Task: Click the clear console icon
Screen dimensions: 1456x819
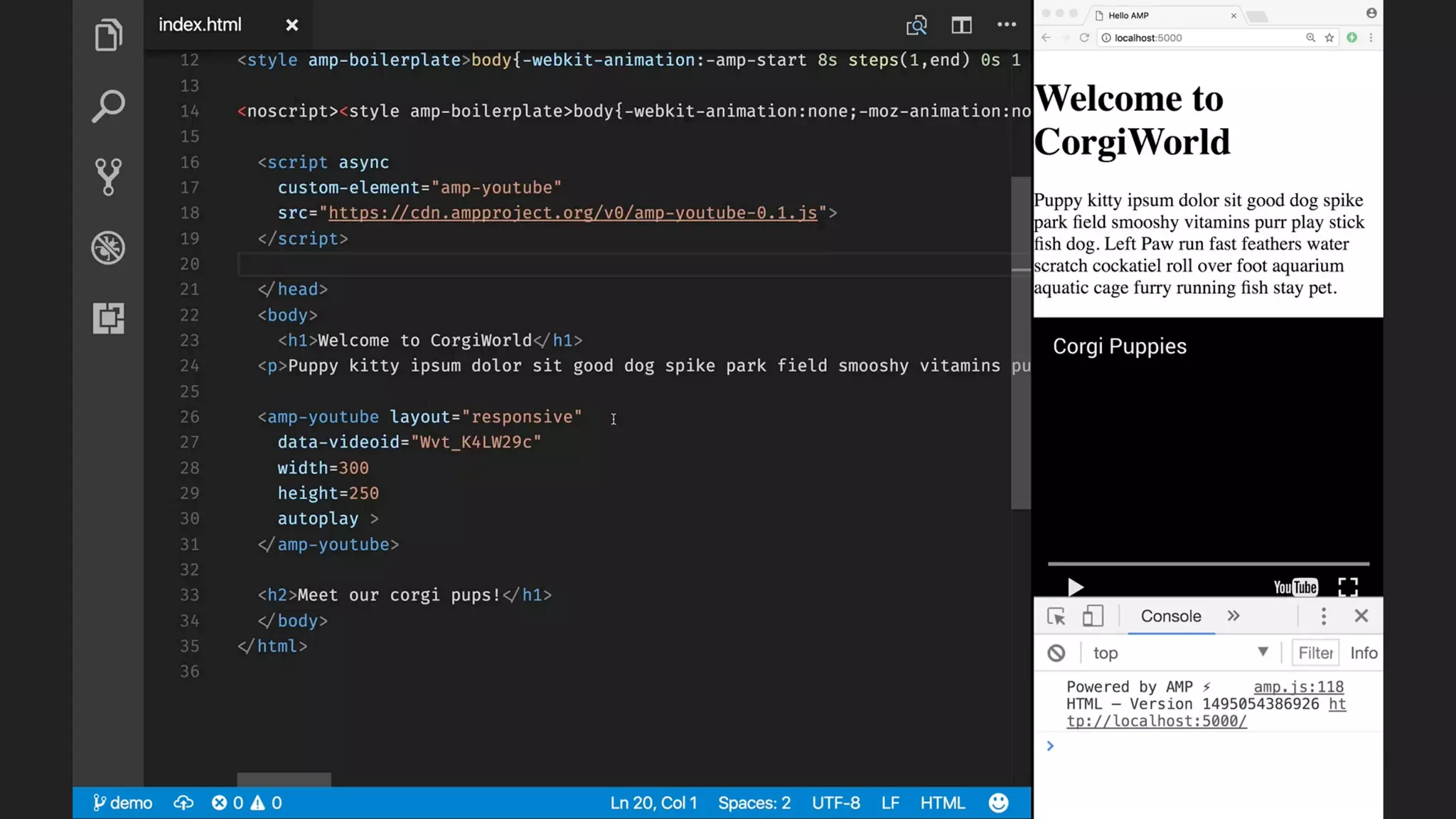Action: click(x=1056, y=653)
